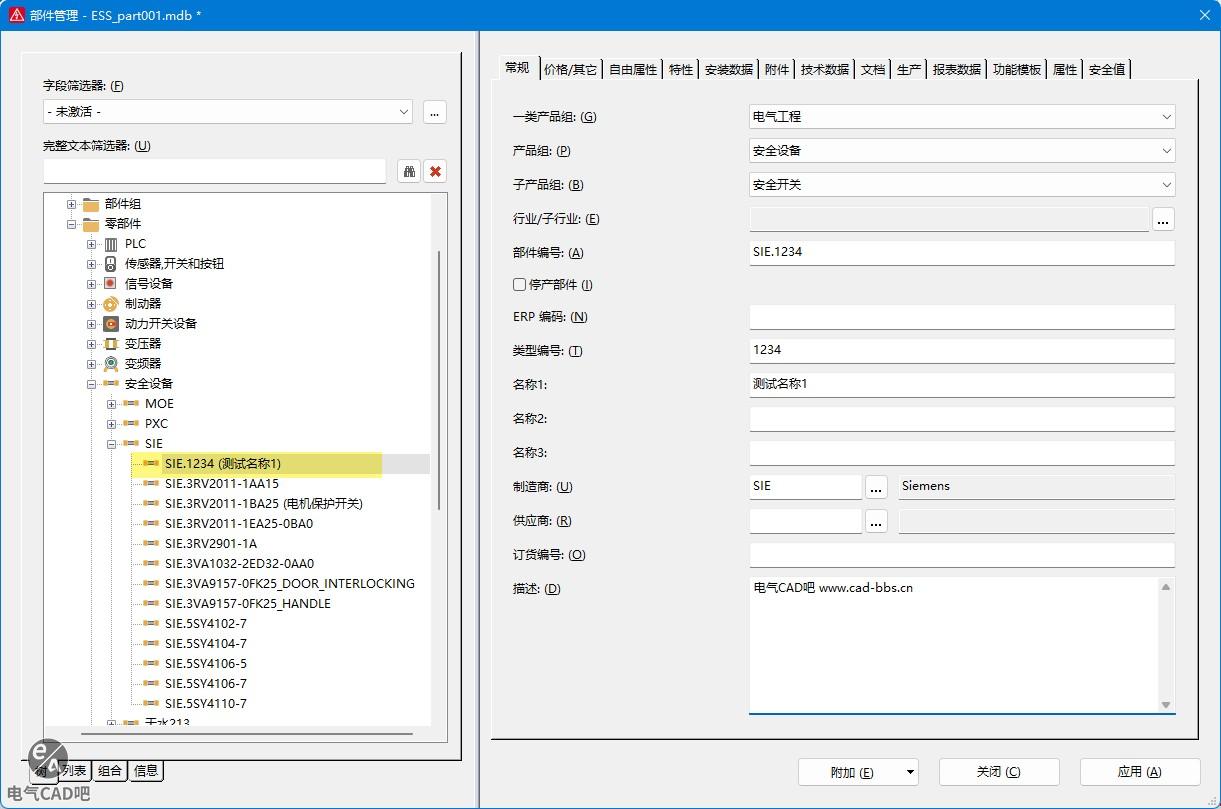The height and width of the screenshot is (809, 1221).
Task: Switch to the 价格/其它 tab
Action: coord(570,69)
